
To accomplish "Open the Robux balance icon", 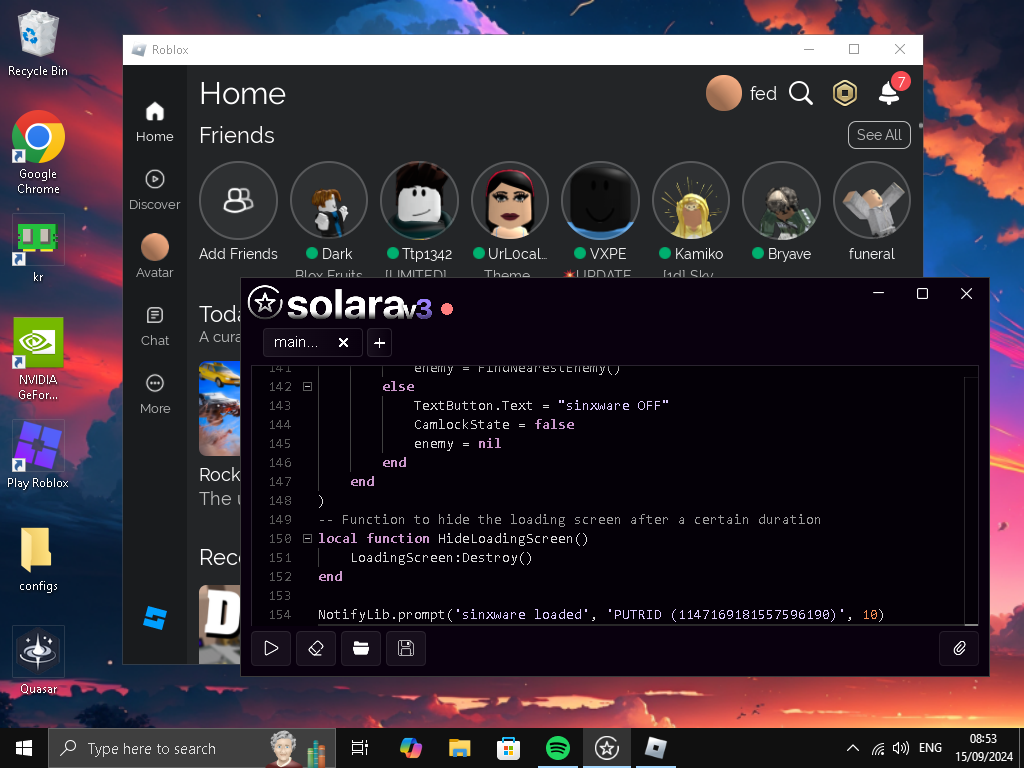I will [844, 93].
